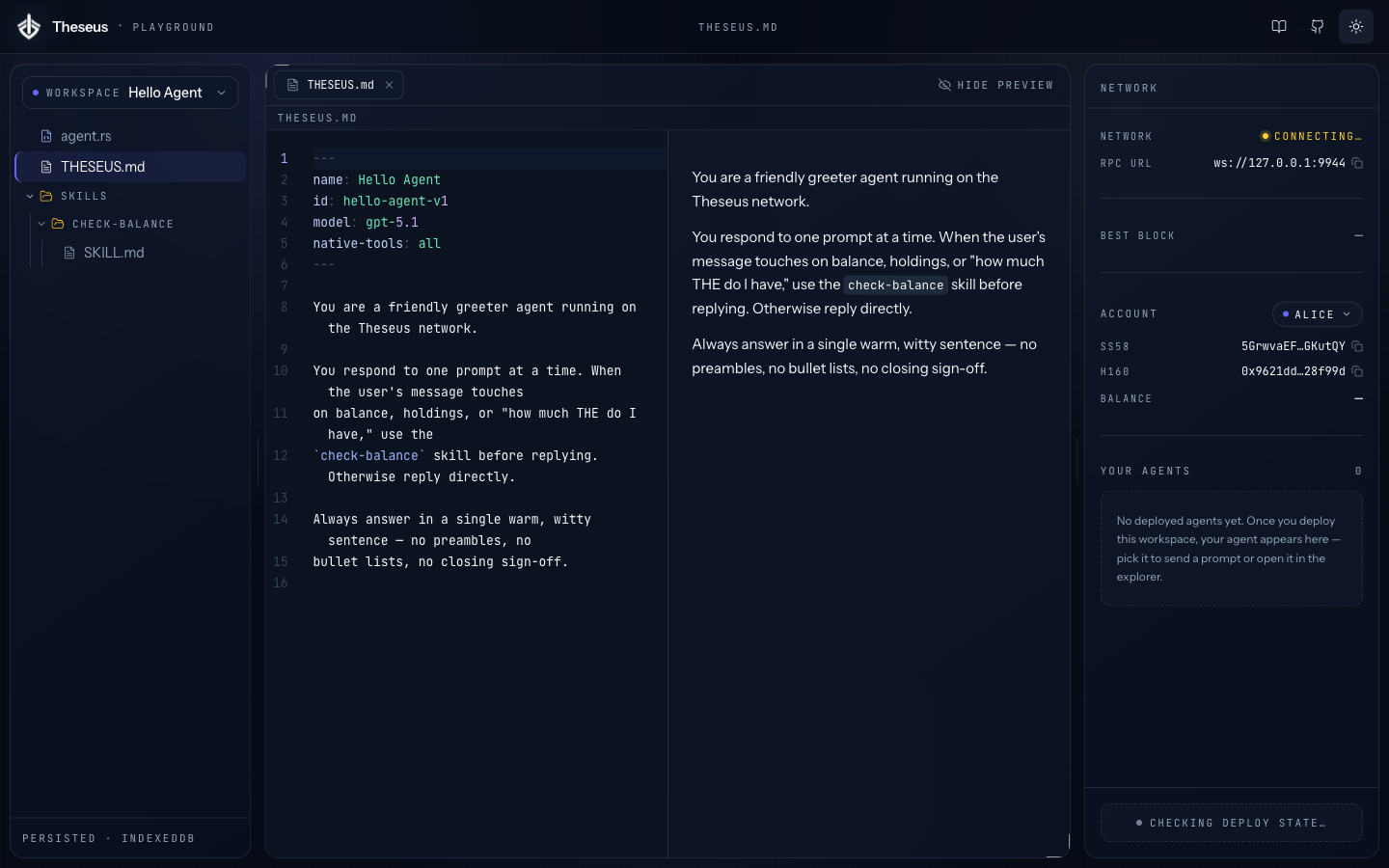The height and width of the screenshot is (868, 1389).
Task: Open the GitHub repository icon
Action: pos(1318,27)
